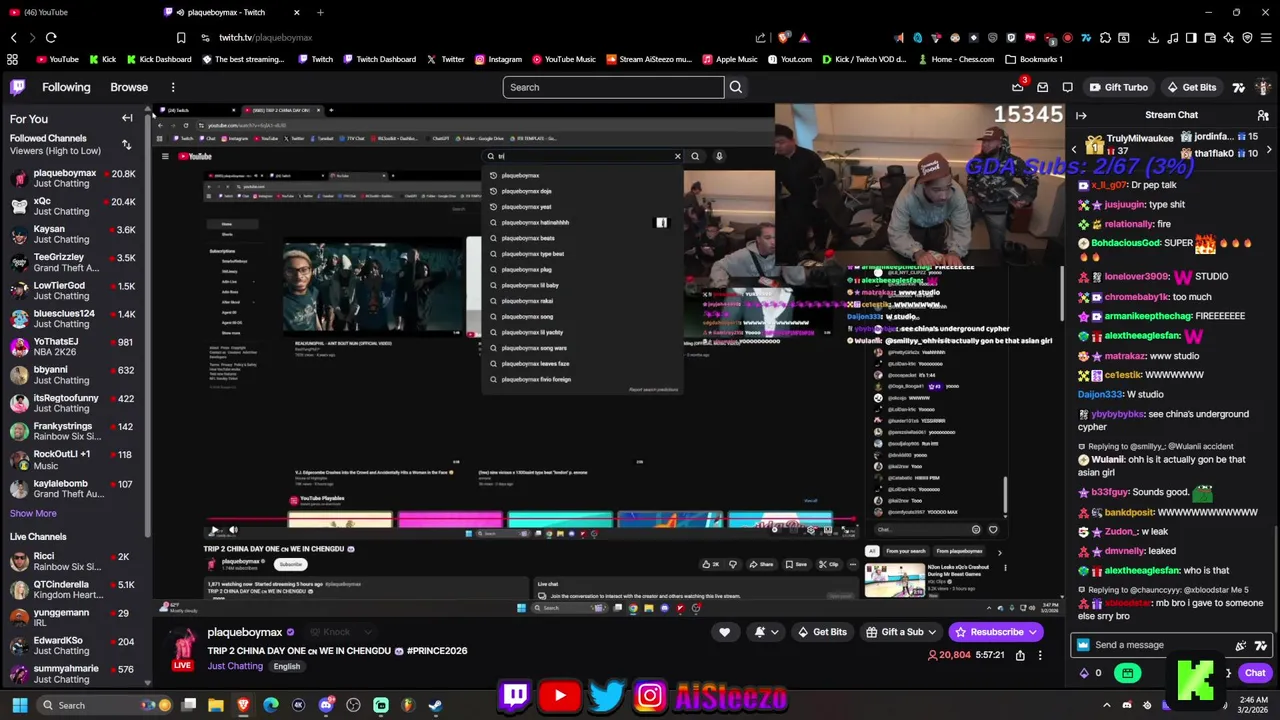
Task: Open your Twitch profile avatar menu
Action: (1264, 87)
